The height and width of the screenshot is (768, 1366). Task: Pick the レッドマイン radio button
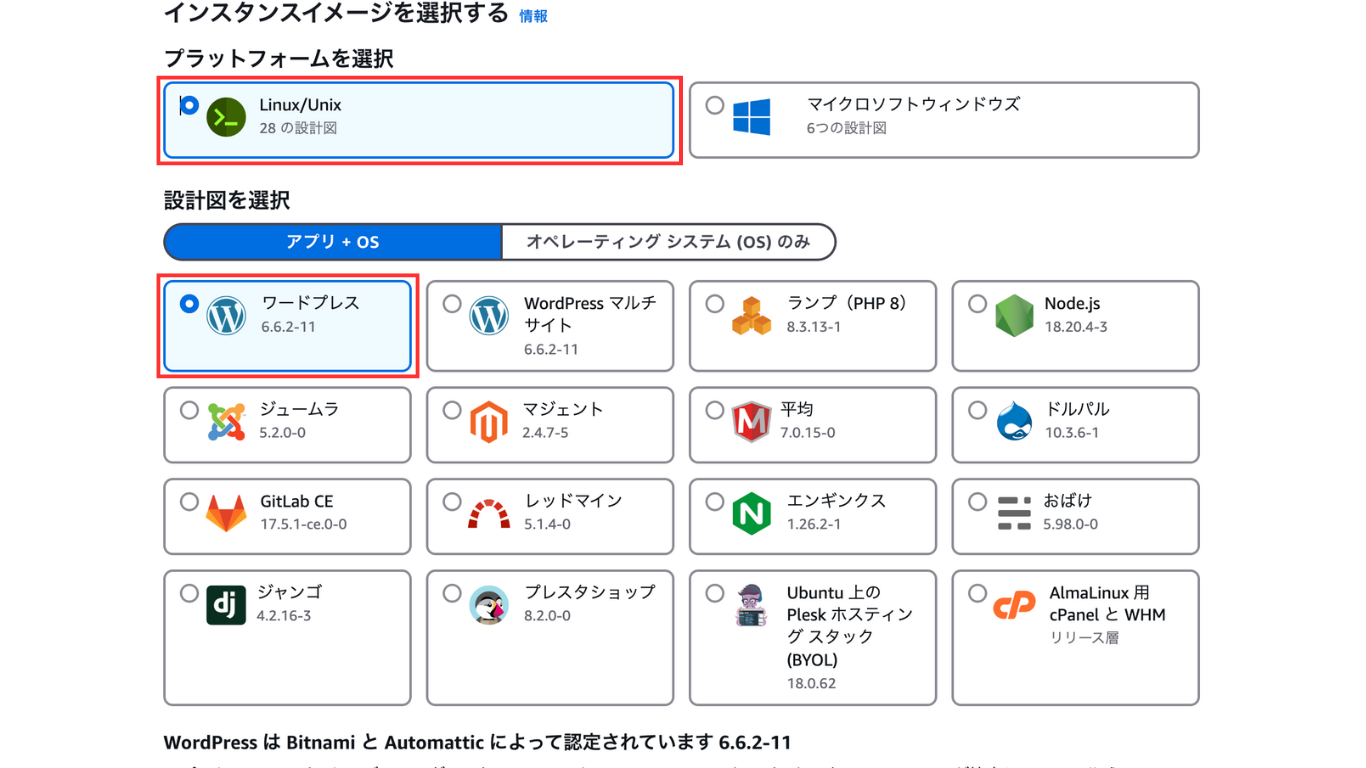(452, 502)
